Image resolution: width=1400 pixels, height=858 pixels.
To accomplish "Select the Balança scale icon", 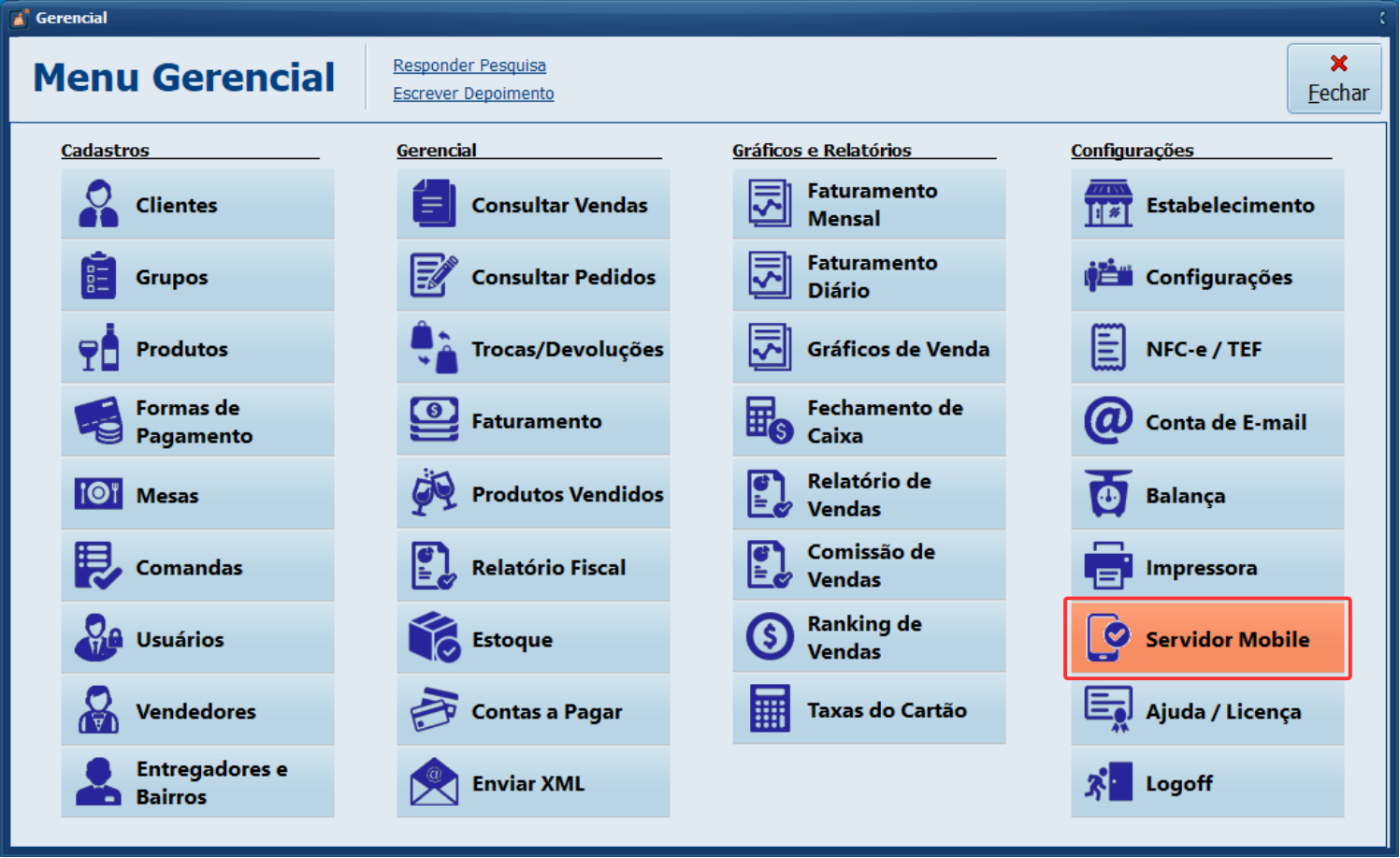I will pos(1108,495).
